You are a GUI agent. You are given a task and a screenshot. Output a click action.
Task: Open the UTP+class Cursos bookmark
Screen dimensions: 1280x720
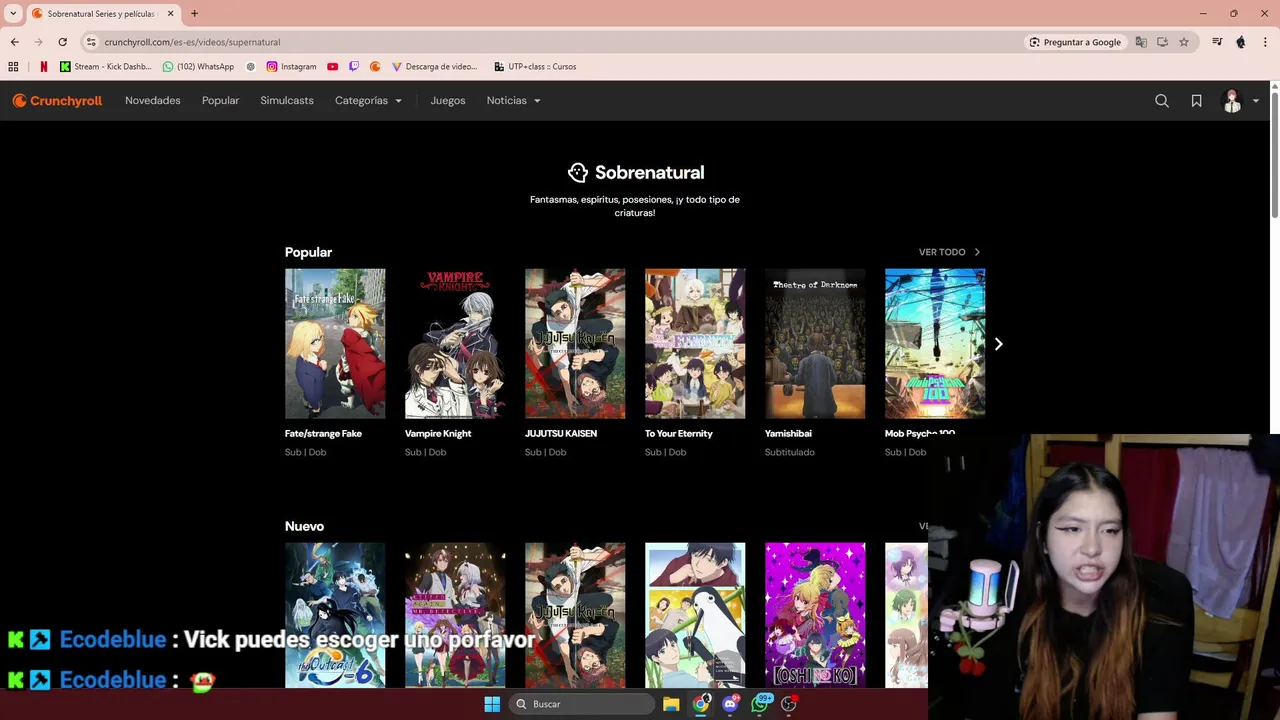535,67
